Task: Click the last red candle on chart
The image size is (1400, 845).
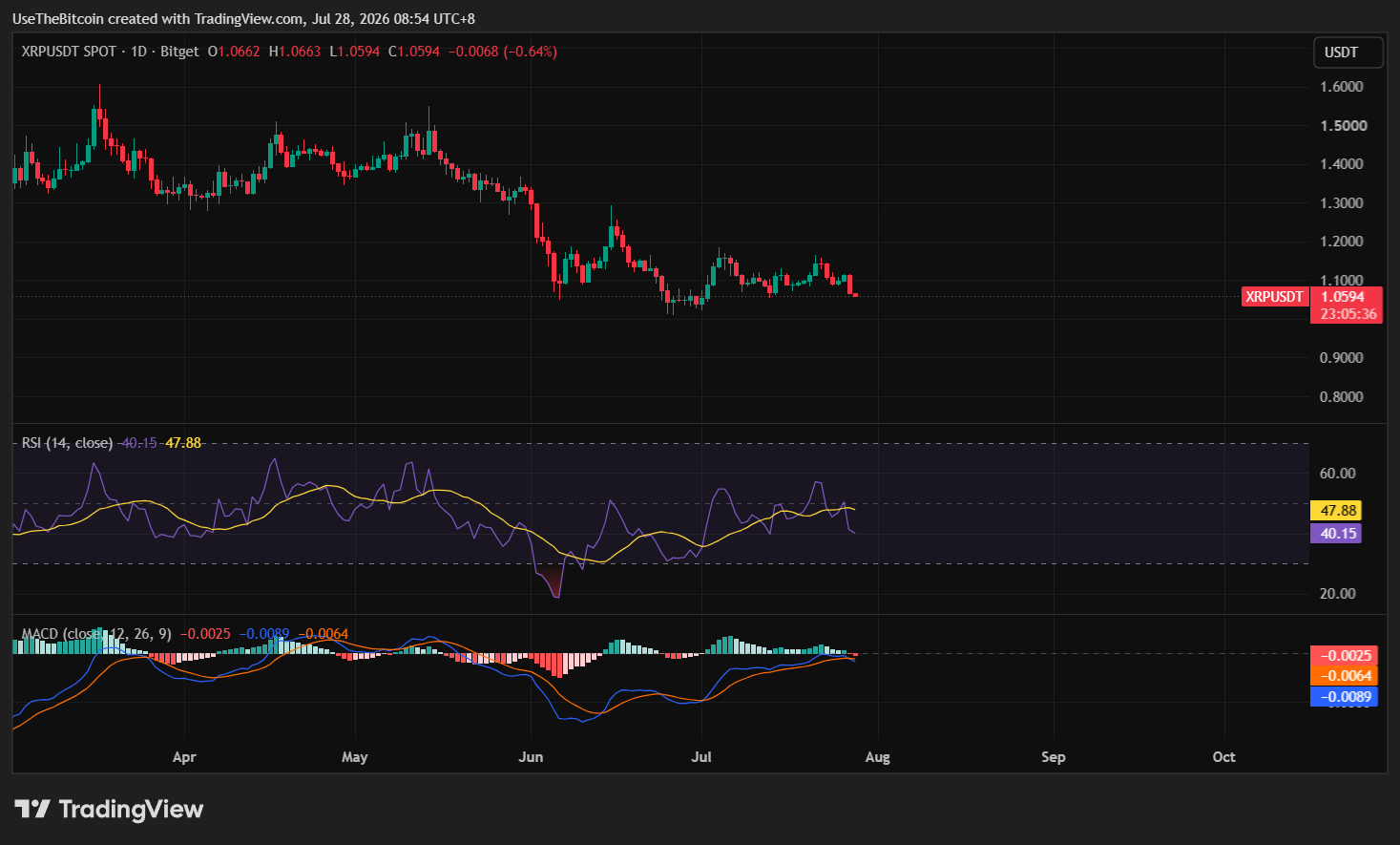Action: tap(855, 294)
